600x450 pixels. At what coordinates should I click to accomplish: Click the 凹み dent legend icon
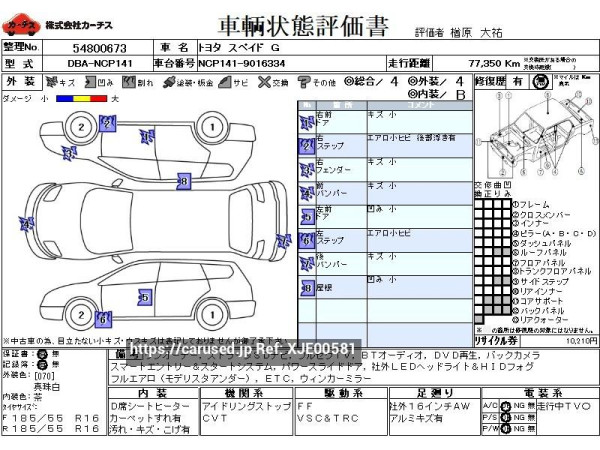[92, 81]
